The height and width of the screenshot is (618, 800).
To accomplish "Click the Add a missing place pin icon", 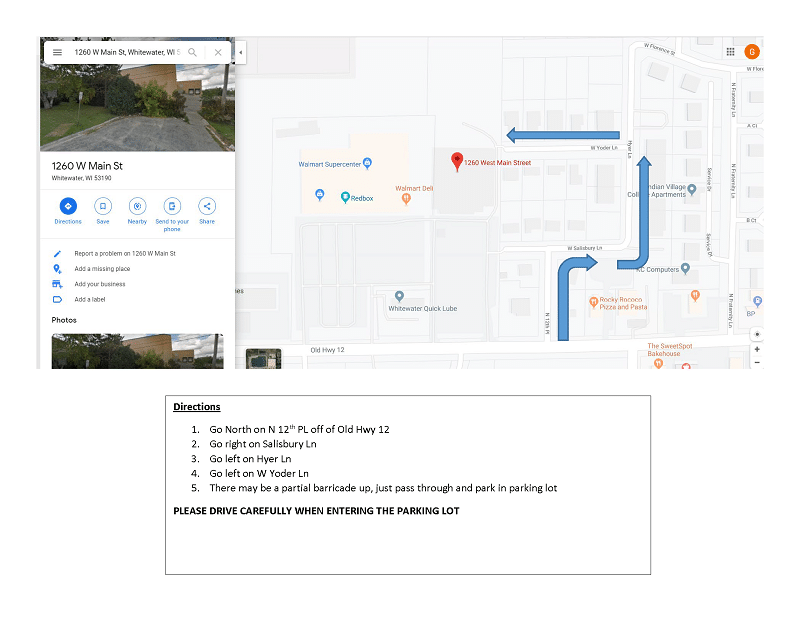I will pyautogui.click(x=57, y=269).
